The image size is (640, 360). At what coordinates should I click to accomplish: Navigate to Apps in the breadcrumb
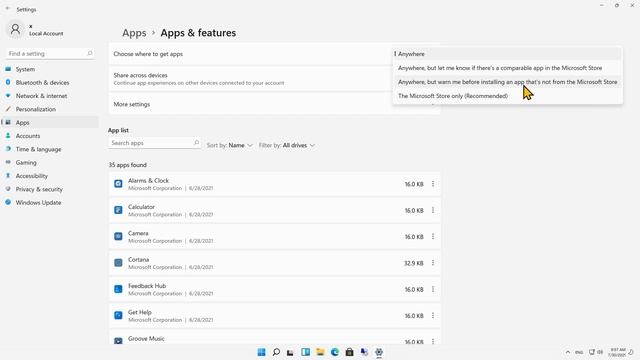pos(134,33)
